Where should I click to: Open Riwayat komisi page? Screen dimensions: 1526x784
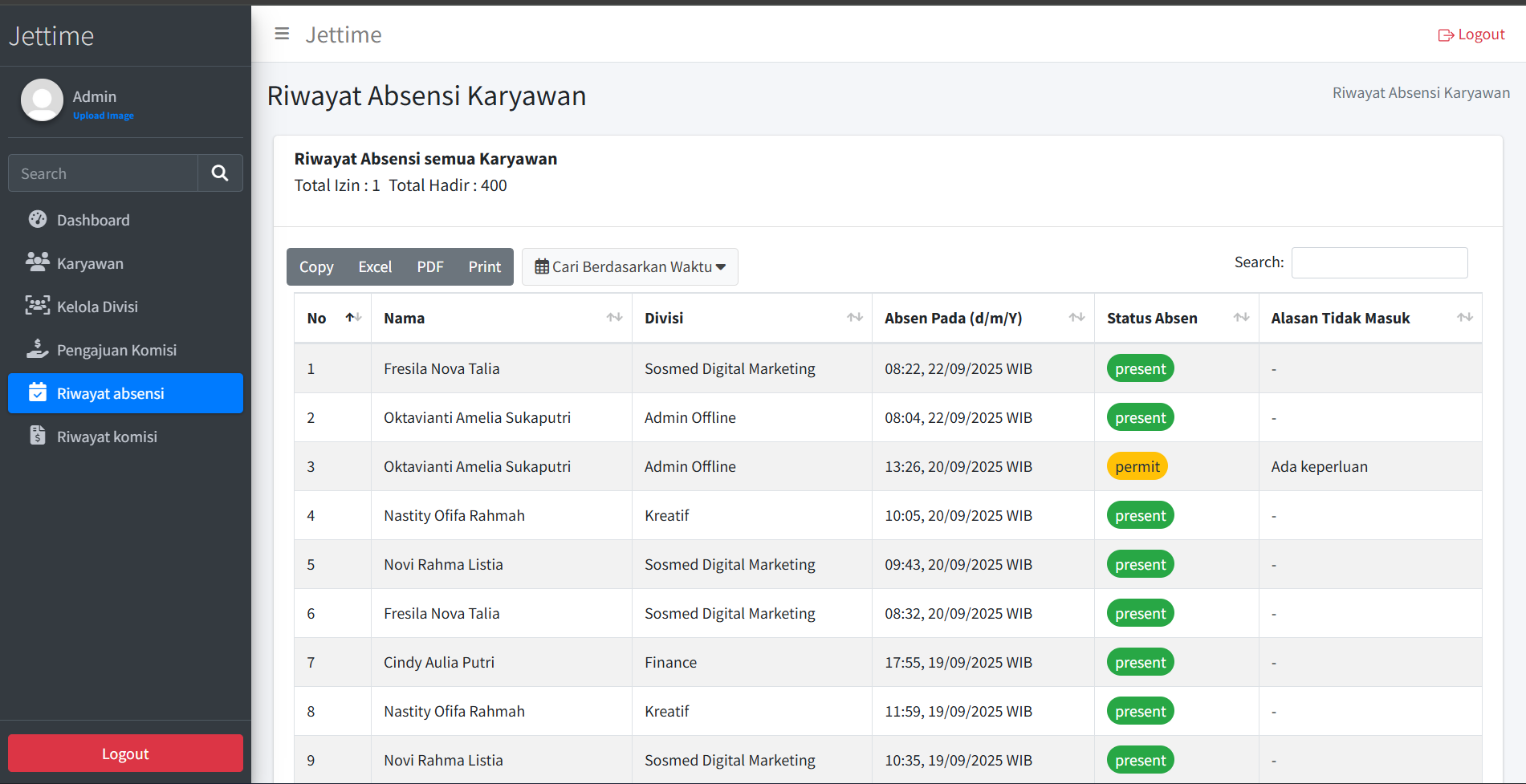click(107, 437)
